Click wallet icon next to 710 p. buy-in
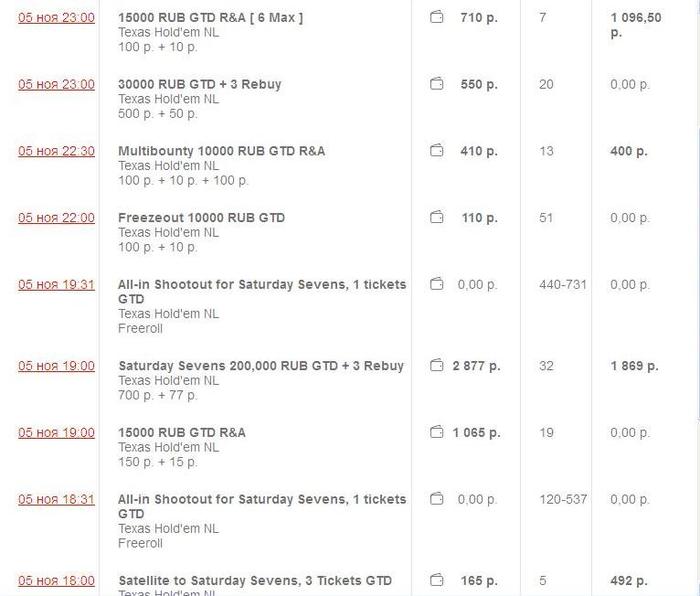700x596 pixels. (436, 18)
